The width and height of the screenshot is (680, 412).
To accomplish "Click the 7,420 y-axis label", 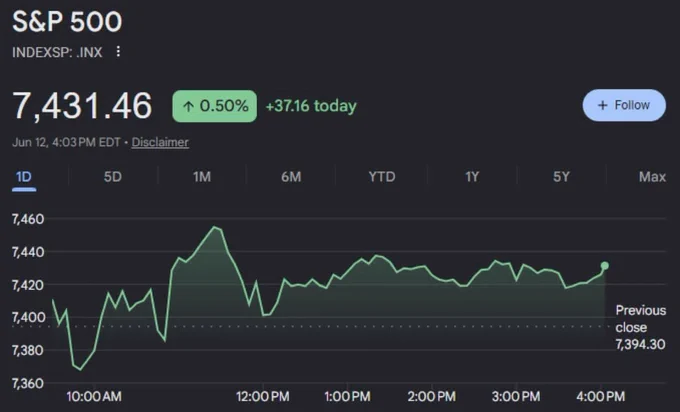I will [28, 285].
